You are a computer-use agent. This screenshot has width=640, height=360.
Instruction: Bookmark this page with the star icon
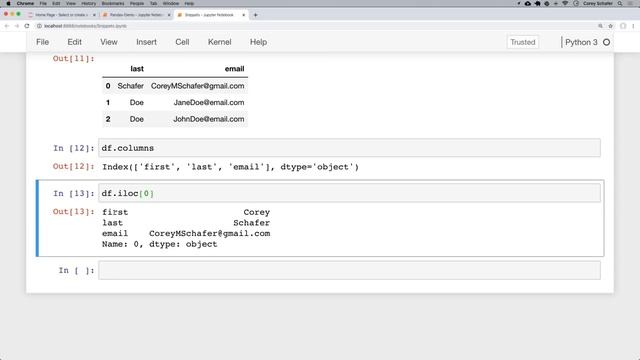point(611,26)
